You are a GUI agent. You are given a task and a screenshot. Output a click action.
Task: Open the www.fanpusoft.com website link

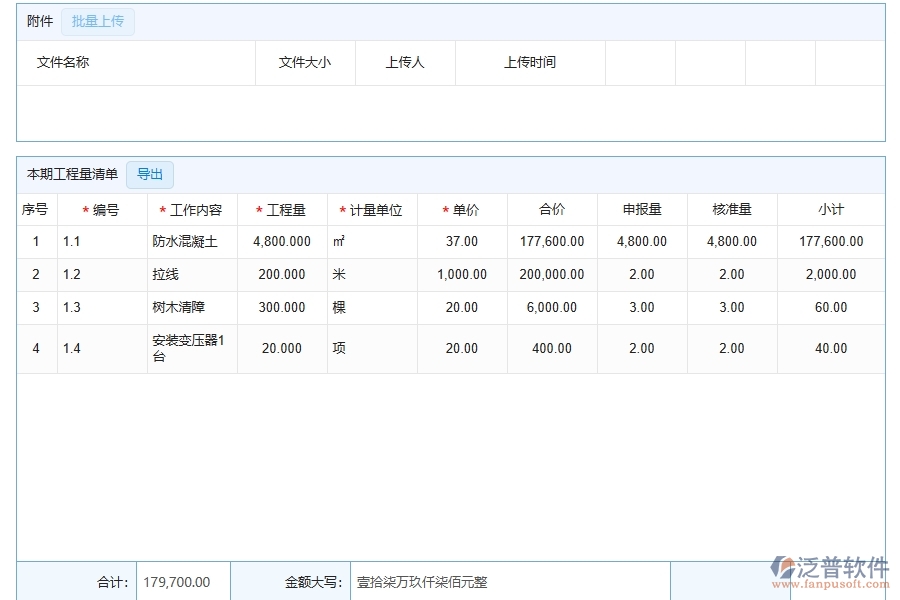point(833,583)
